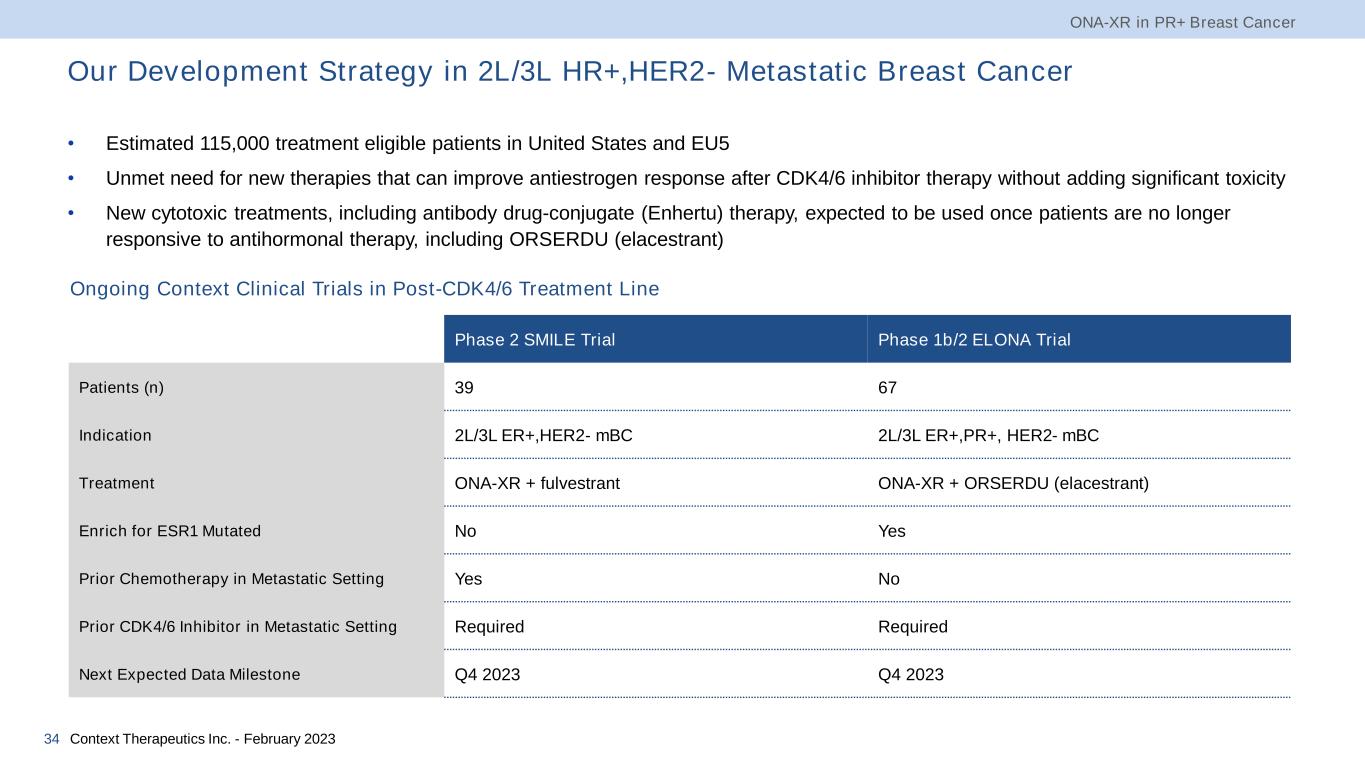Click 'Prior Chemotherapy in Metastatic Setting' row label

(230, 579)
